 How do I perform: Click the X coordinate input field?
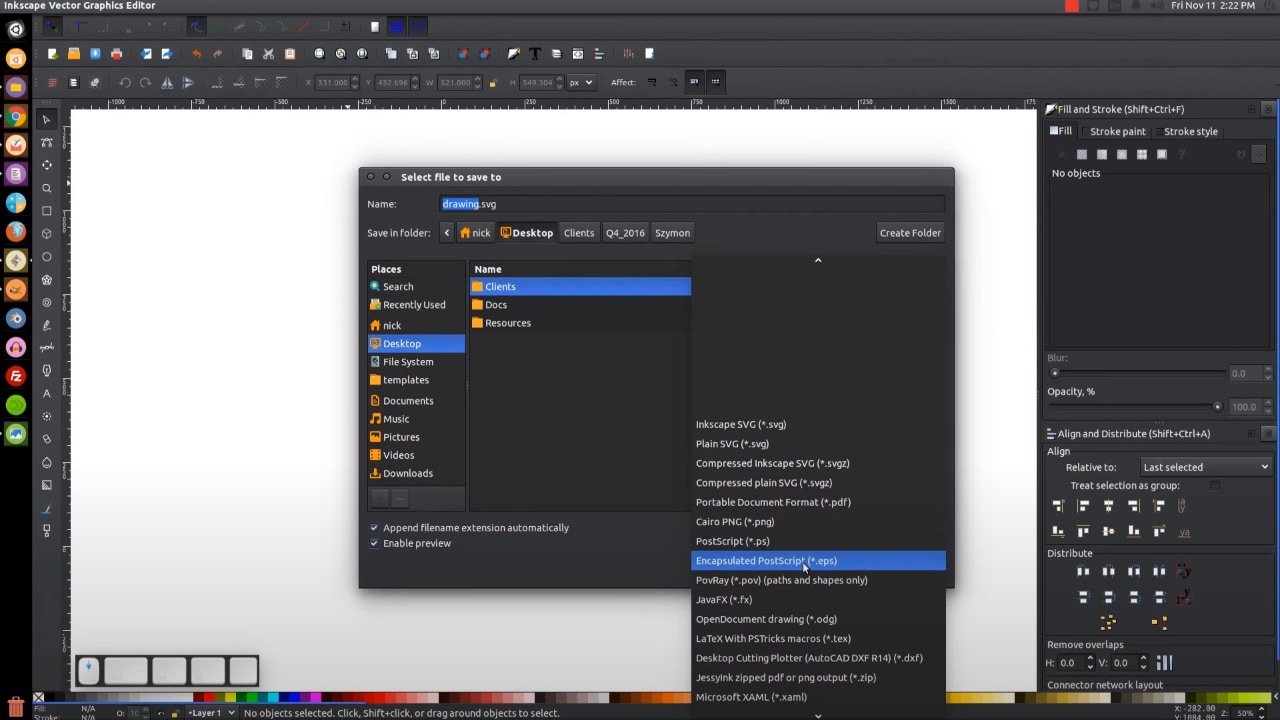334,82
